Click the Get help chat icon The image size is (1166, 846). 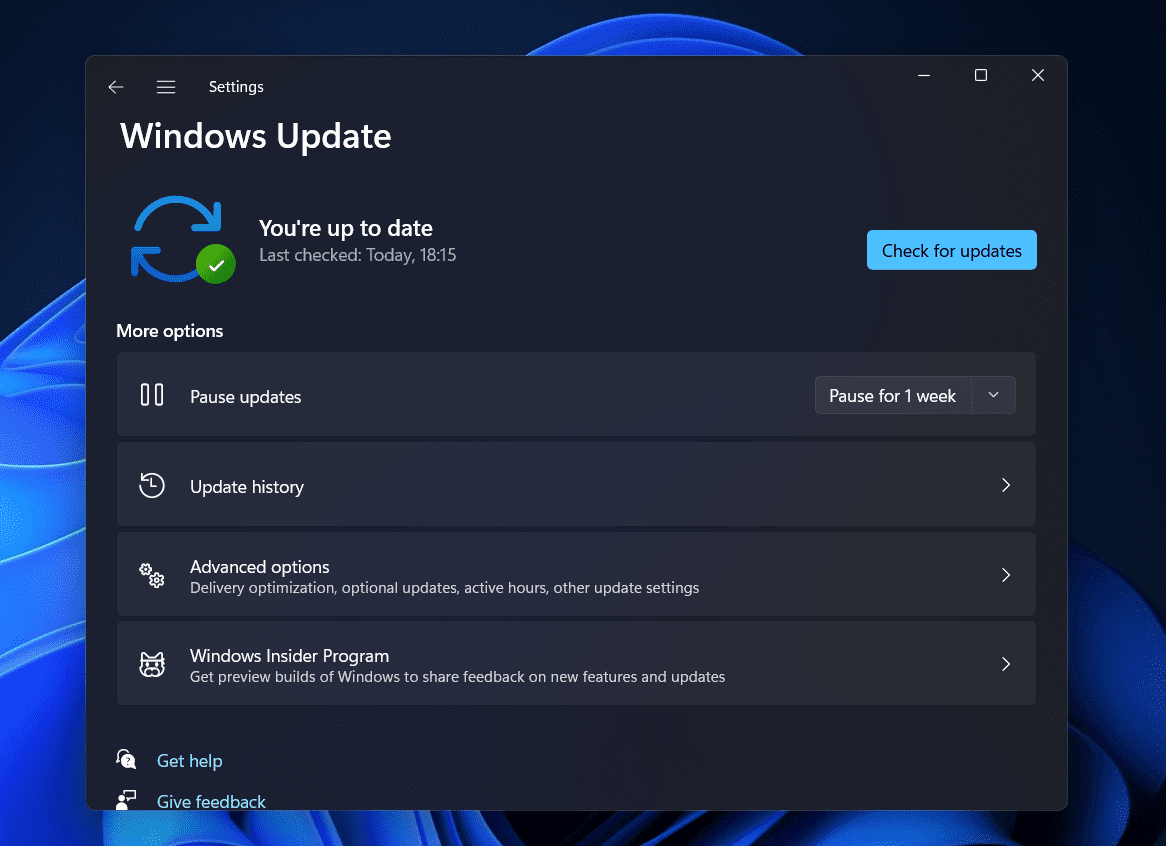click(x=126, y=759)
